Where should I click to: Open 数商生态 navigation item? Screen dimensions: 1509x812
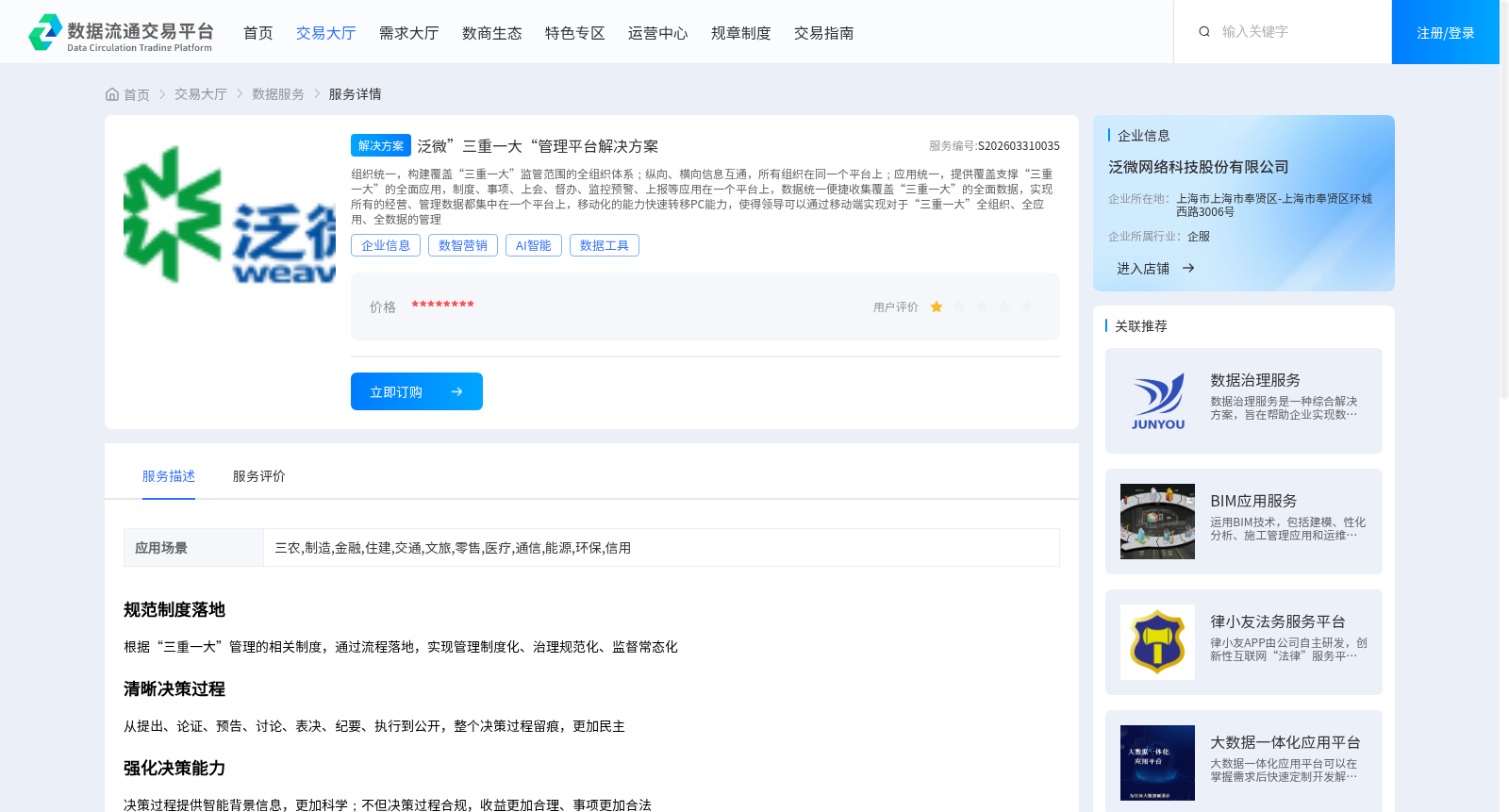tap(492, 33)
